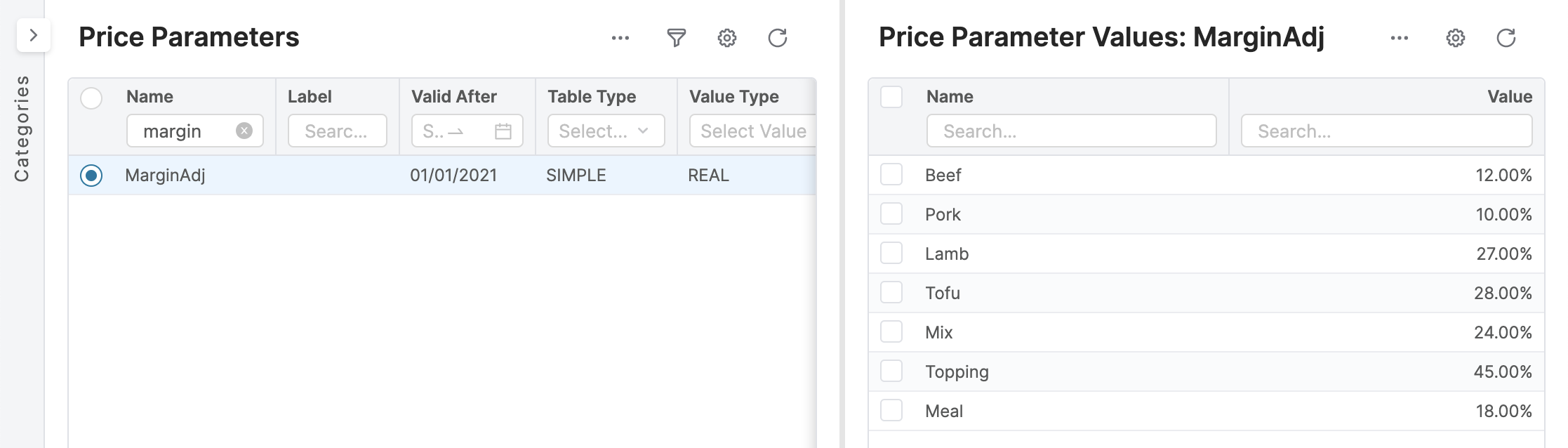The height and width of the screenshot is (448, 1568).
Task: Open Price Parameters settings gear
Action: [726, 38]
